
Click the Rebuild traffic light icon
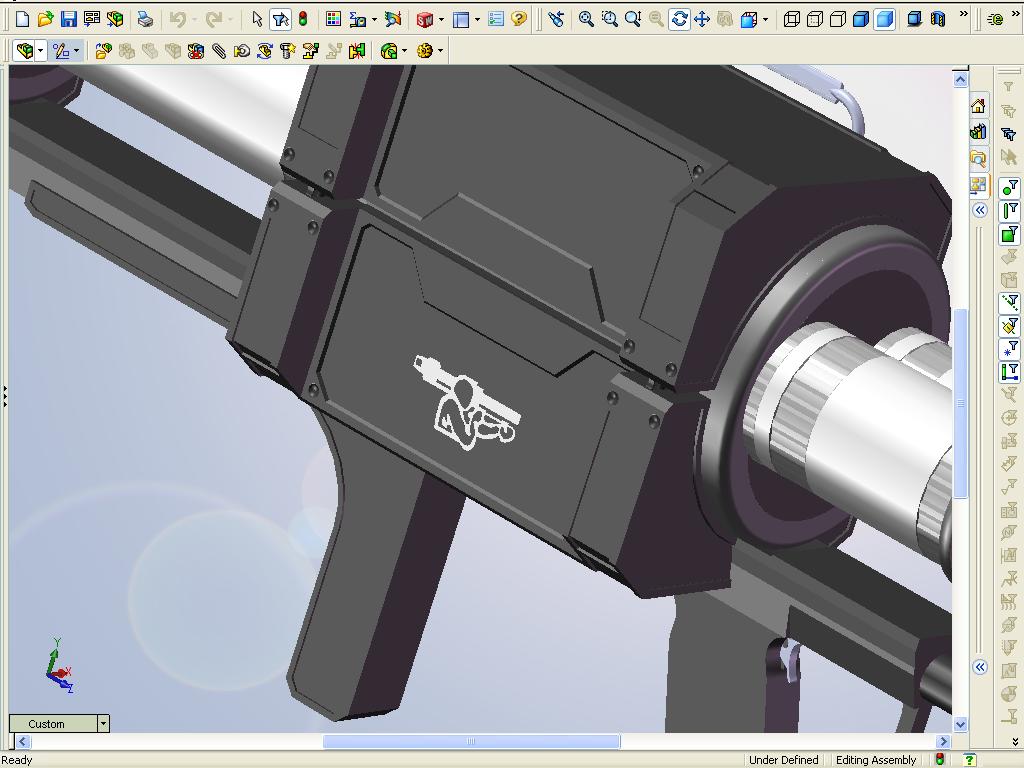pyautogui.click(x=303, y=19)
